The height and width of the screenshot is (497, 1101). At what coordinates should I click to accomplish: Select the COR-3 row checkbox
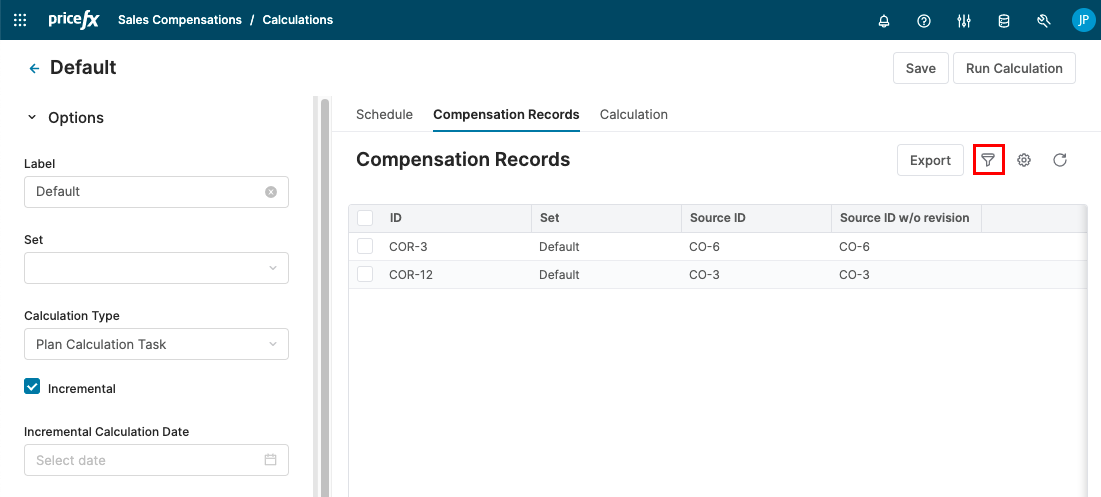coord(365,246)
